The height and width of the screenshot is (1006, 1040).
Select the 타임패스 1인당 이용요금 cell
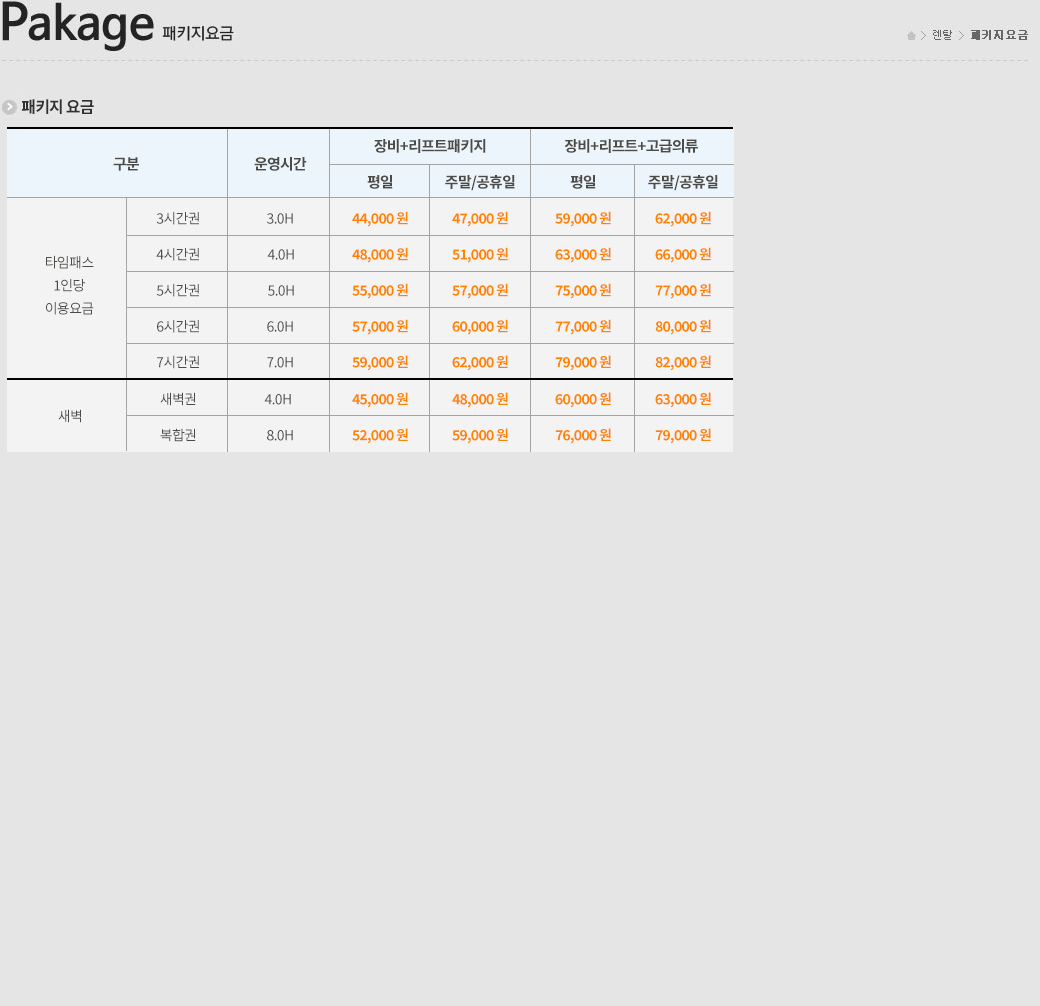coord(67,288)
